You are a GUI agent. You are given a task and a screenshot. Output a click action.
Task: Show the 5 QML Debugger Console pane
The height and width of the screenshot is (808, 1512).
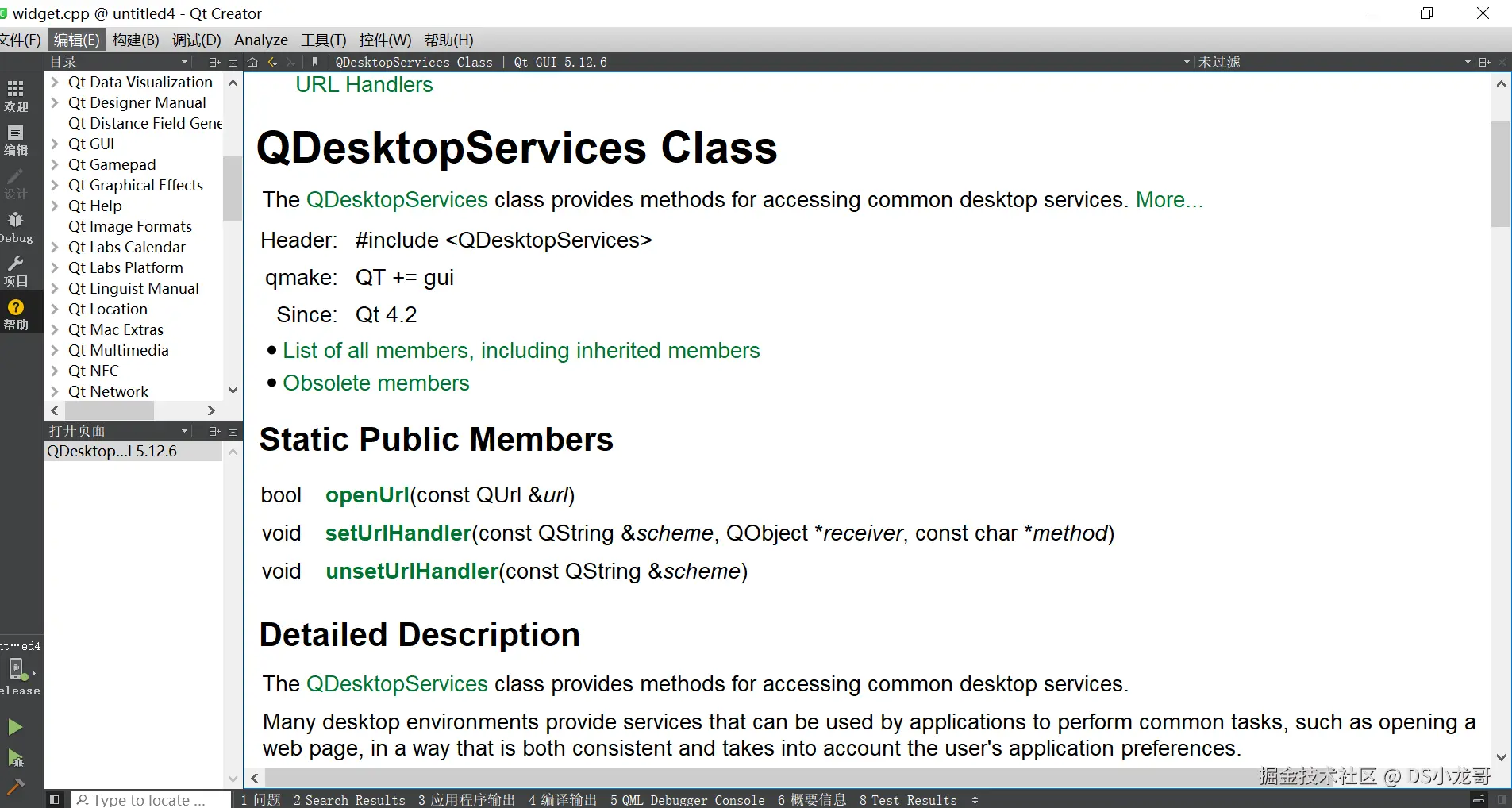coord(687,799)
